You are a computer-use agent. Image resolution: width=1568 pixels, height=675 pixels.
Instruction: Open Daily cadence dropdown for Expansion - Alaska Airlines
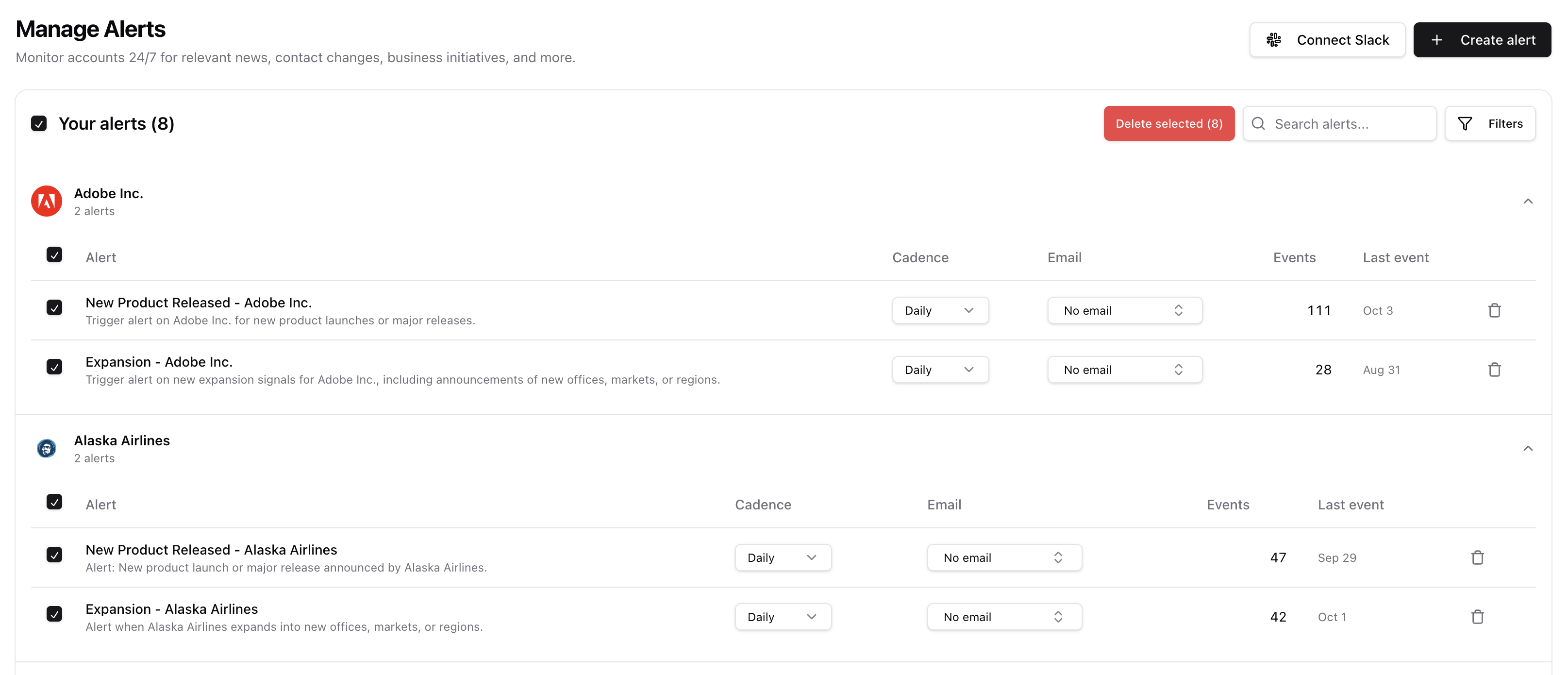[x=783, y=617]
